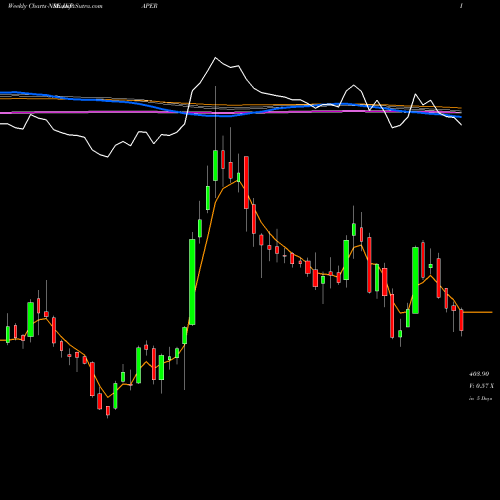This screenshot has height=500, width=500.
Task: Select the tallest green breakout candle
Action: [x=192, y=282]
